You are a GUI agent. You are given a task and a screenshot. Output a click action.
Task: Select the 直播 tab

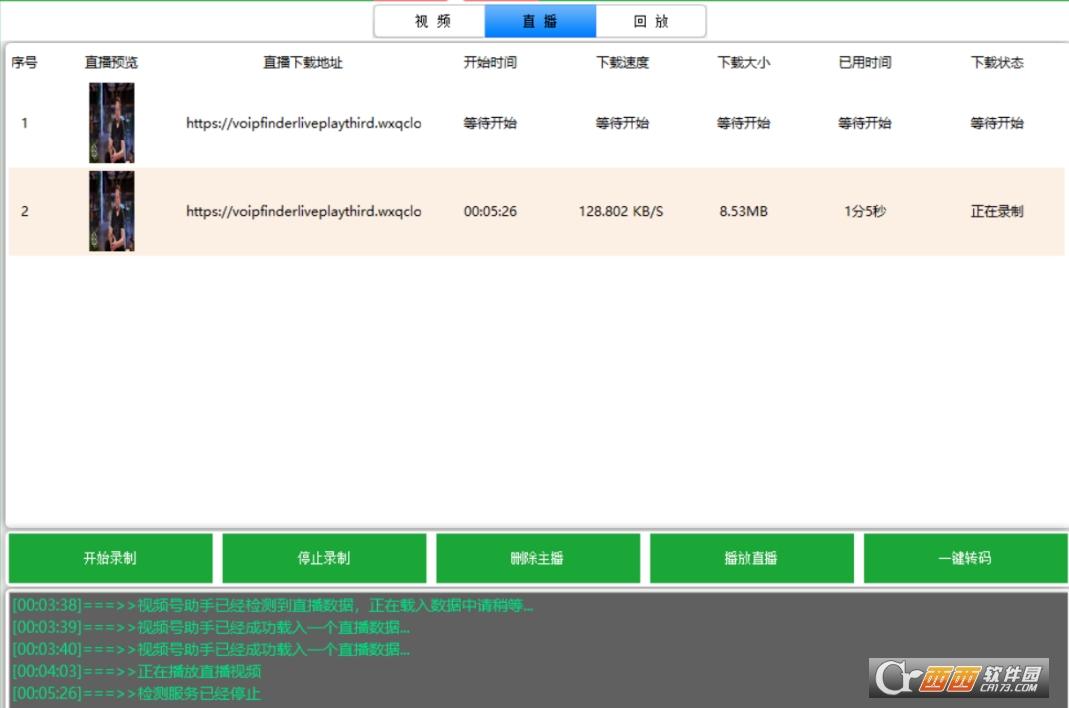(x=540, y=21)
